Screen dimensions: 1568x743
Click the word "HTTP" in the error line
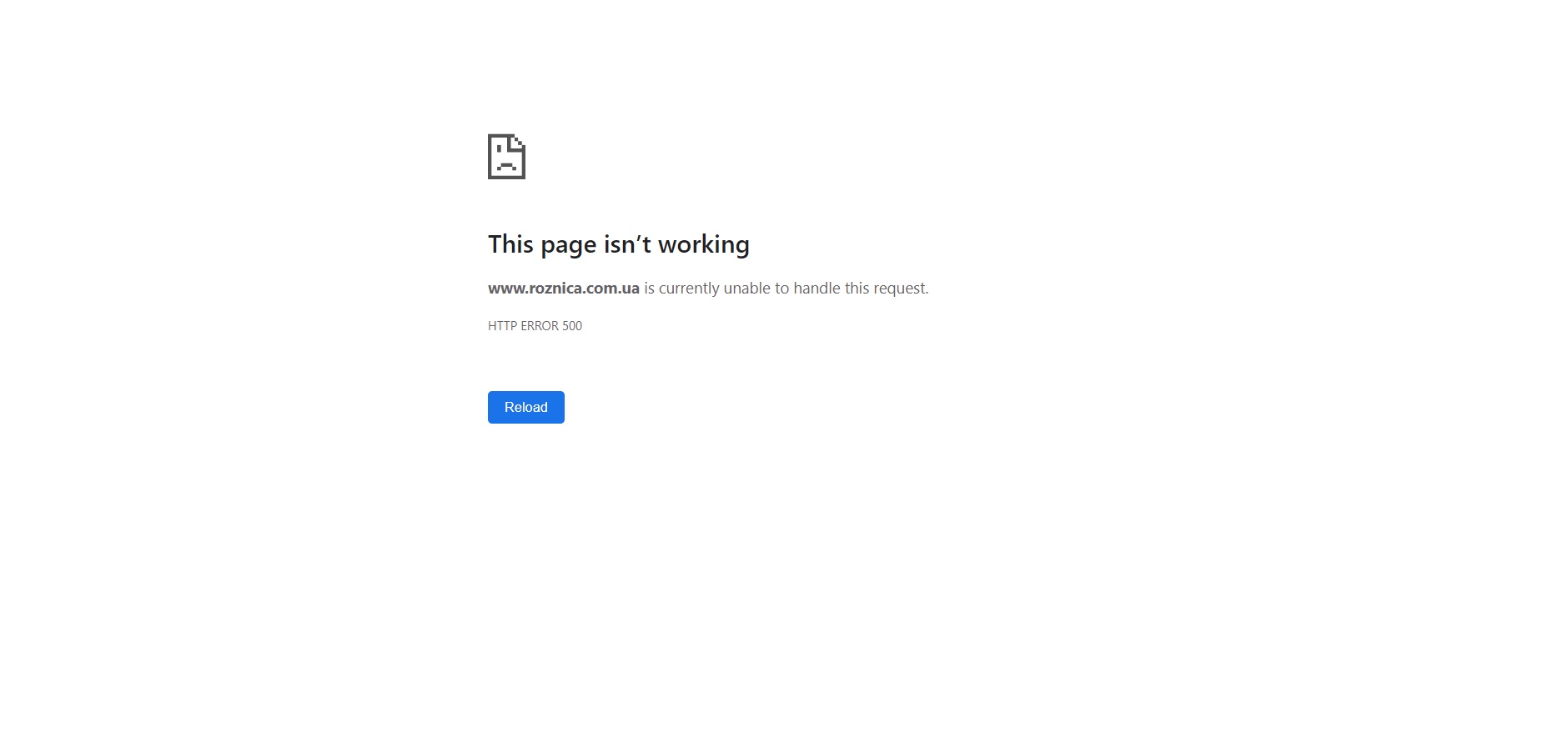(502, 326)
